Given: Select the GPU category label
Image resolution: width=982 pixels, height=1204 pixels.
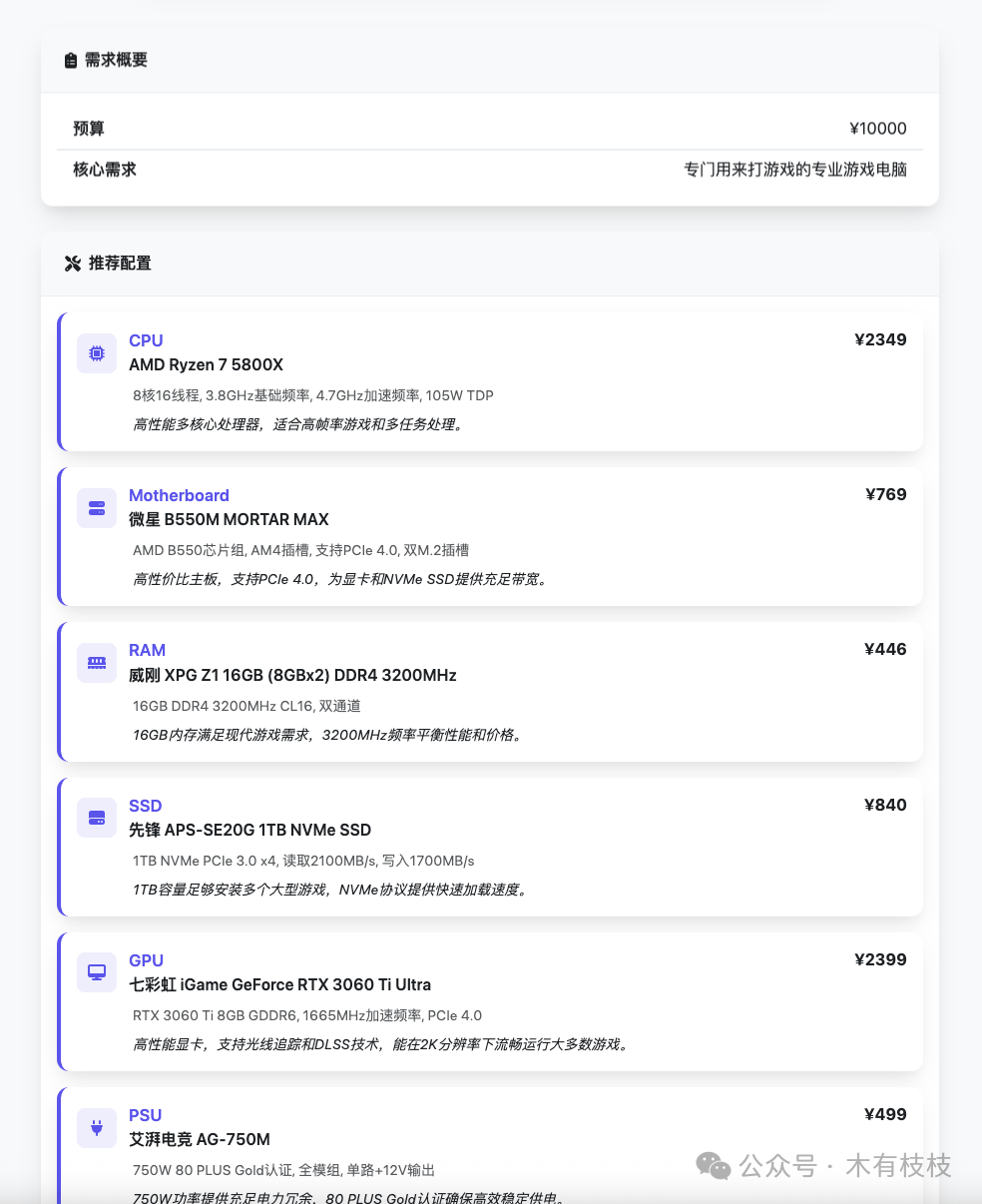Looking at the screenshot, I should tap(146, 960).
